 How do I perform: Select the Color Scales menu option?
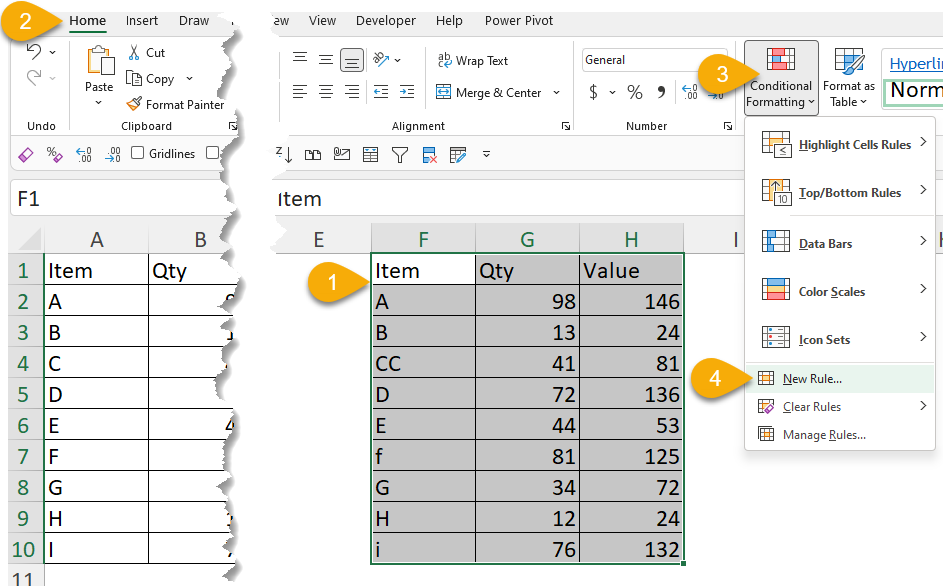[831, 292]
